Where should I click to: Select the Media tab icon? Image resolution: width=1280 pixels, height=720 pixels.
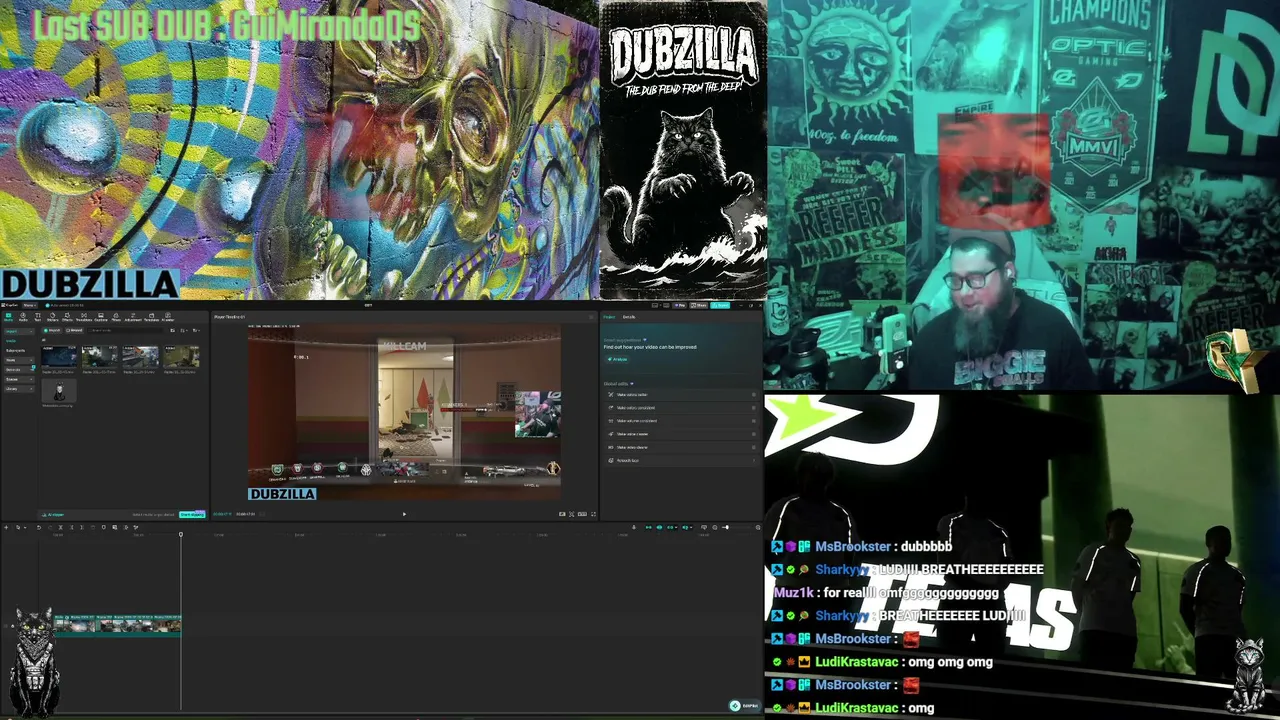[x=8, y=317]
